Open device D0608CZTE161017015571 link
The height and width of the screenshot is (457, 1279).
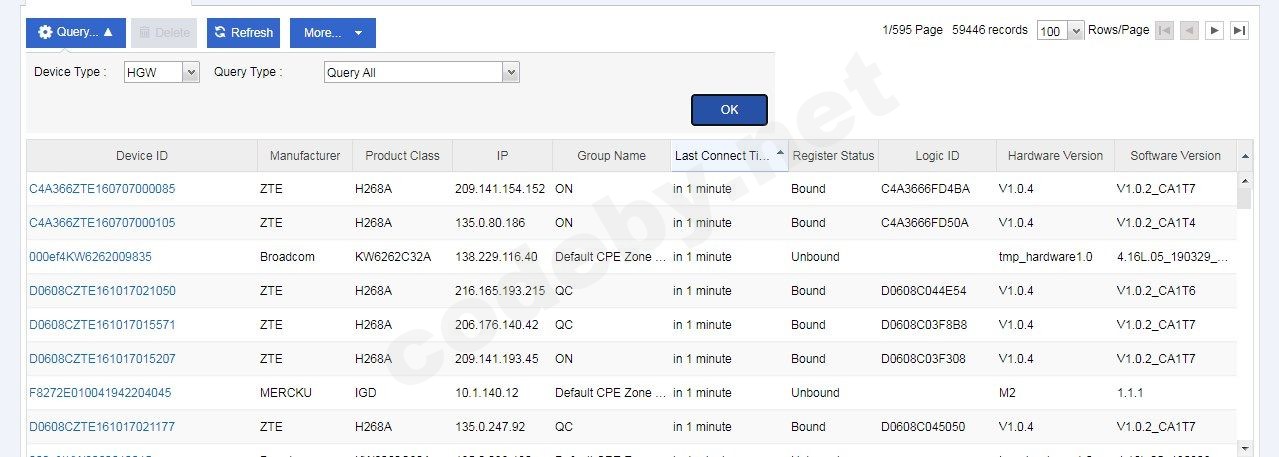coord(102,325)
